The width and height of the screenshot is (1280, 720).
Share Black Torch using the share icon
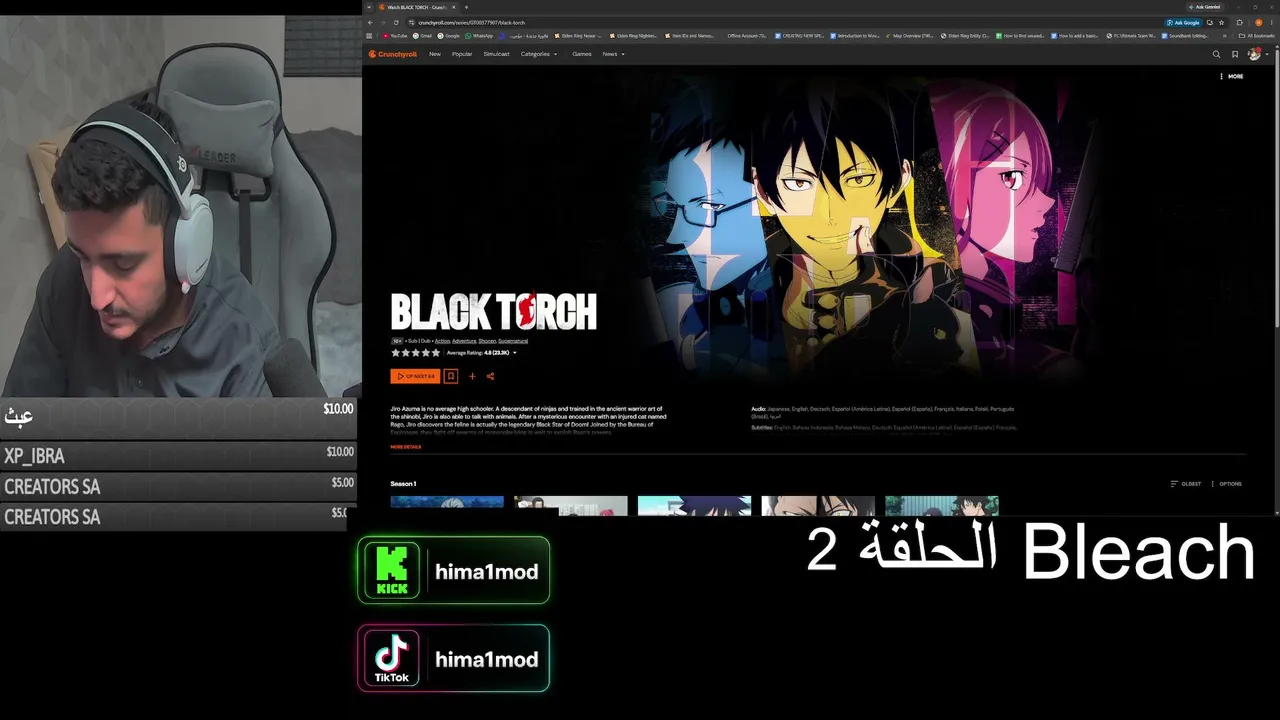click(x=490, y=376)
